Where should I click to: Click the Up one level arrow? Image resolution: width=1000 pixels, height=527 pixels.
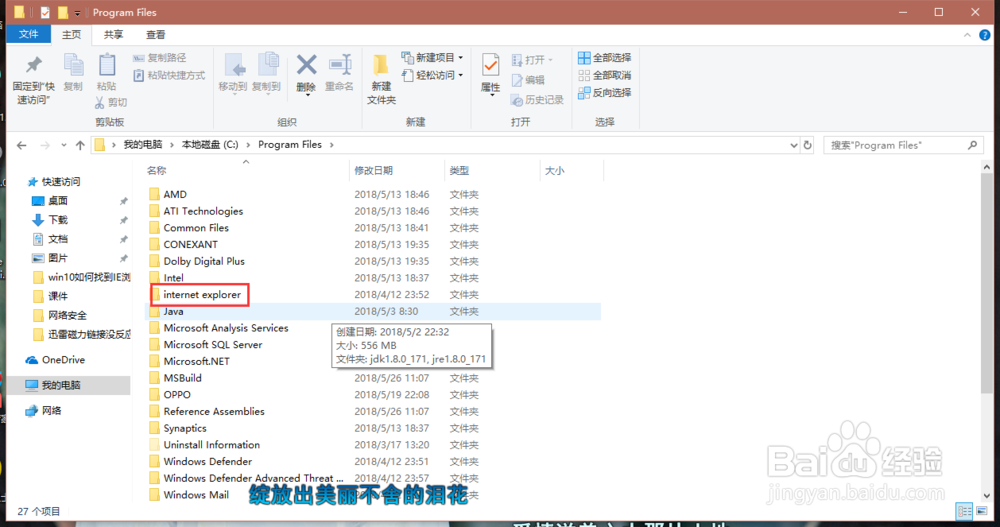point(80,145)
